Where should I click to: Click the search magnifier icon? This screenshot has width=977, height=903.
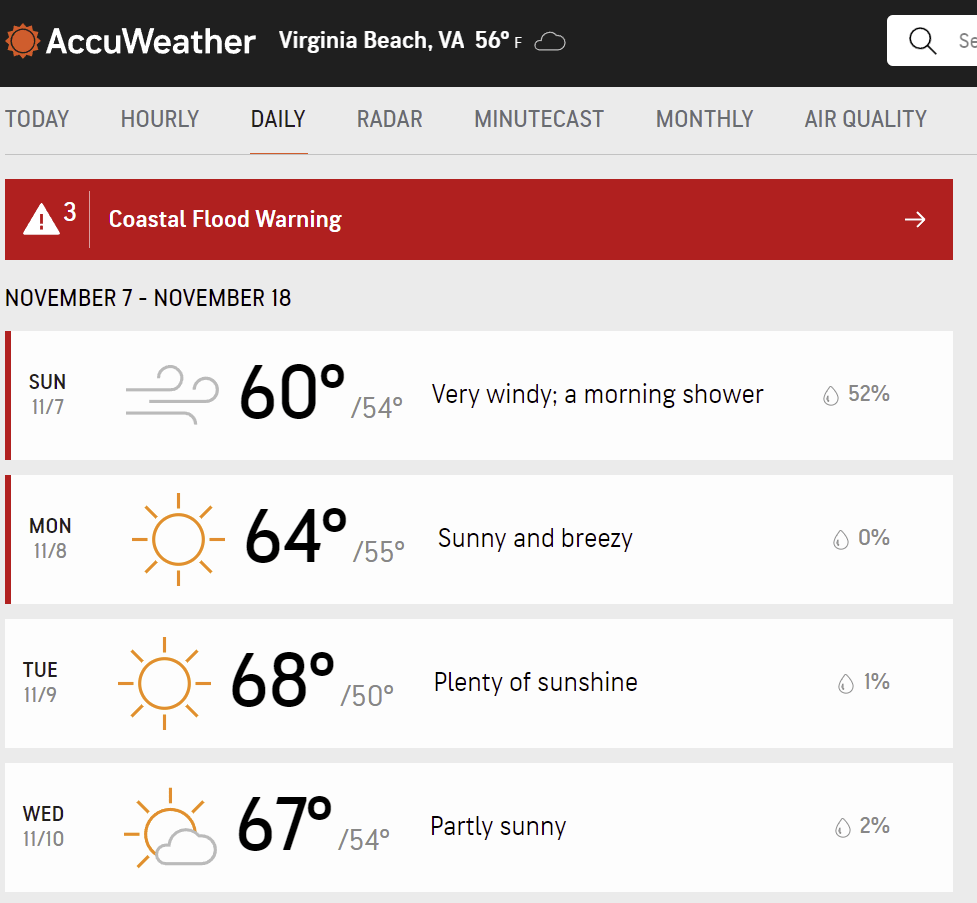pos(921,41)
